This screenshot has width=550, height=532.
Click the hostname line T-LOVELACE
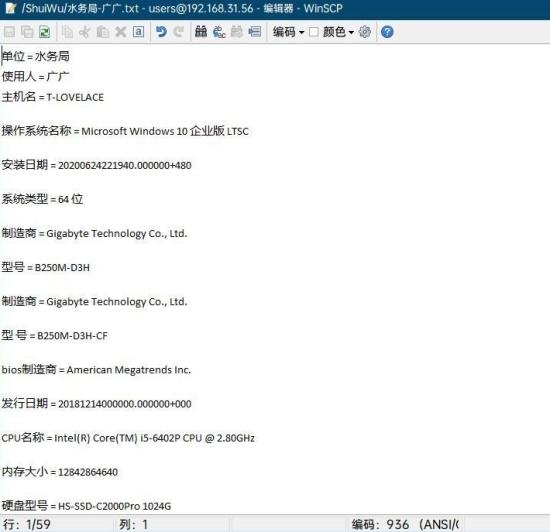[53, 97]
